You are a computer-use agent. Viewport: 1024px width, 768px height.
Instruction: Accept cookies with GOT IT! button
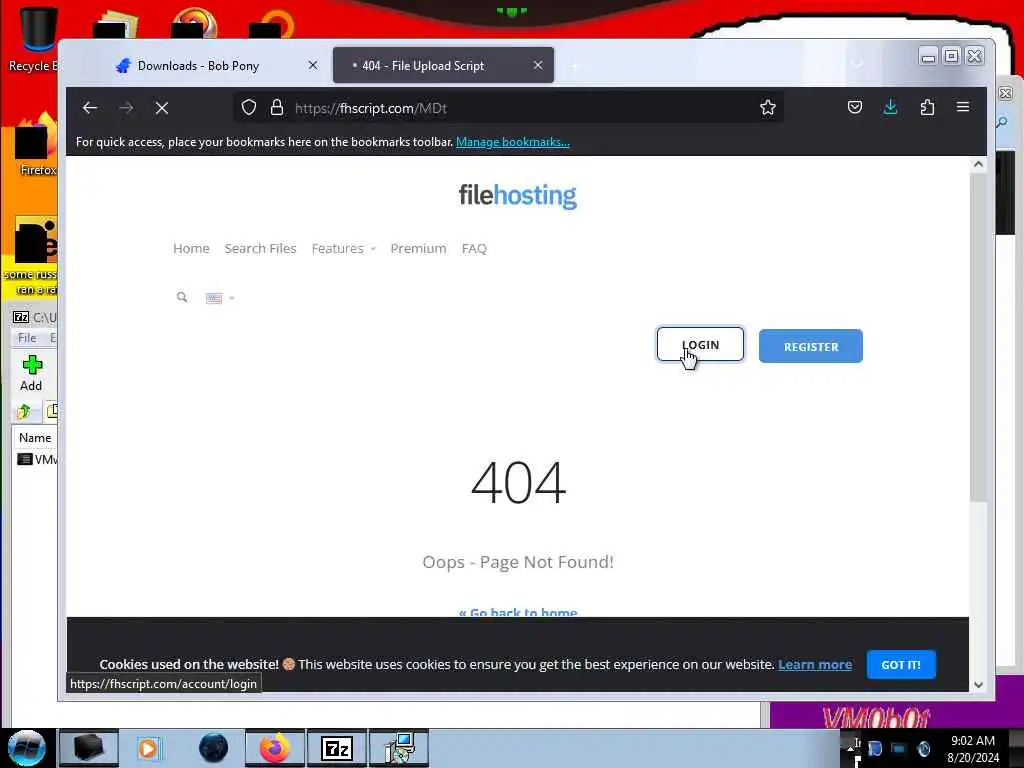(901, 665)
